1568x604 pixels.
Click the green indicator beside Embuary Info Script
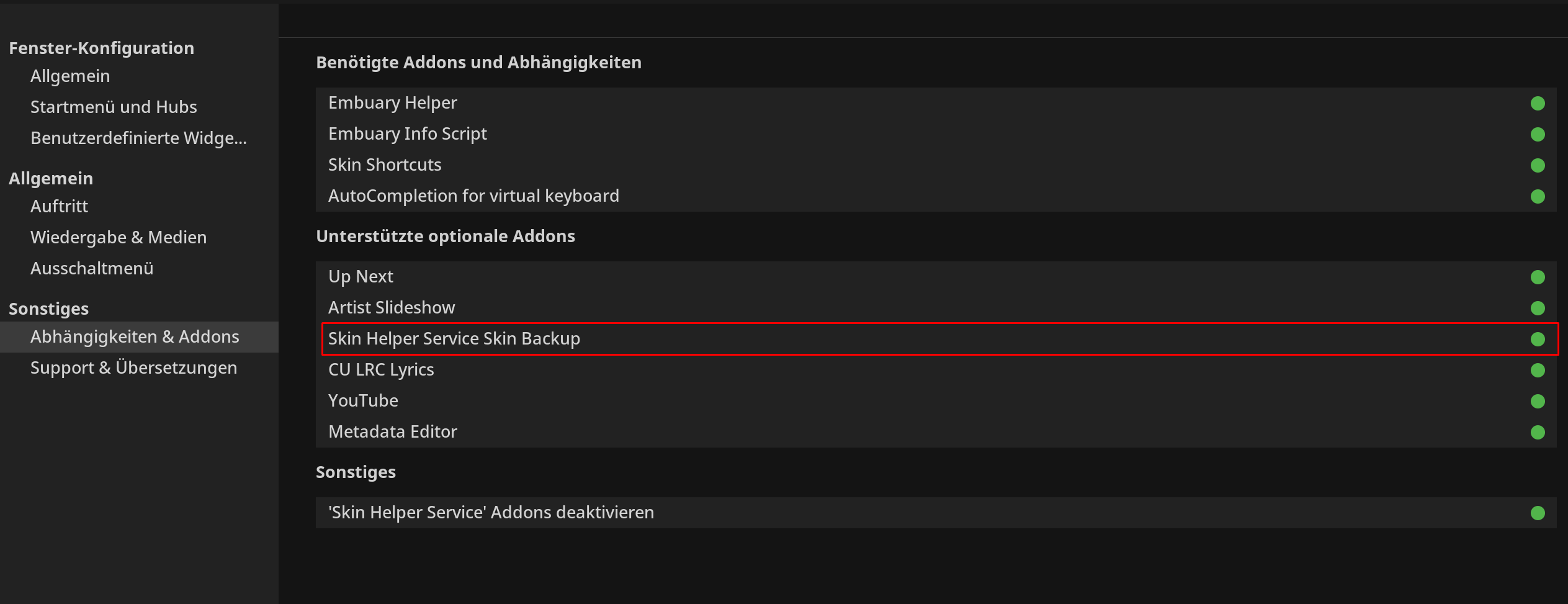1537,134
